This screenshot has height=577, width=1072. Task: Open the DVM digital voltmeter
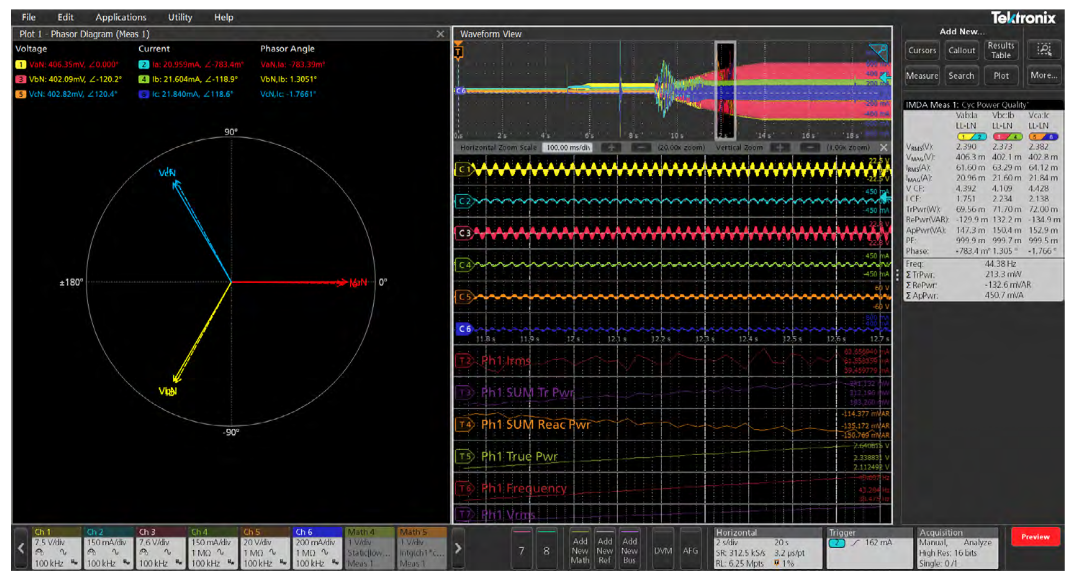[662, 548]
